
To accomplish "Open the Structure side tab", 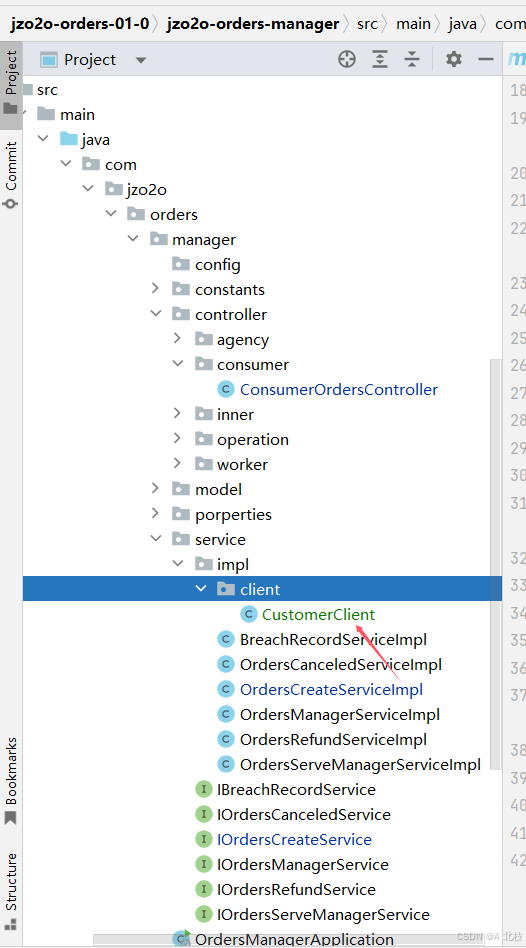I will point(11,890).
